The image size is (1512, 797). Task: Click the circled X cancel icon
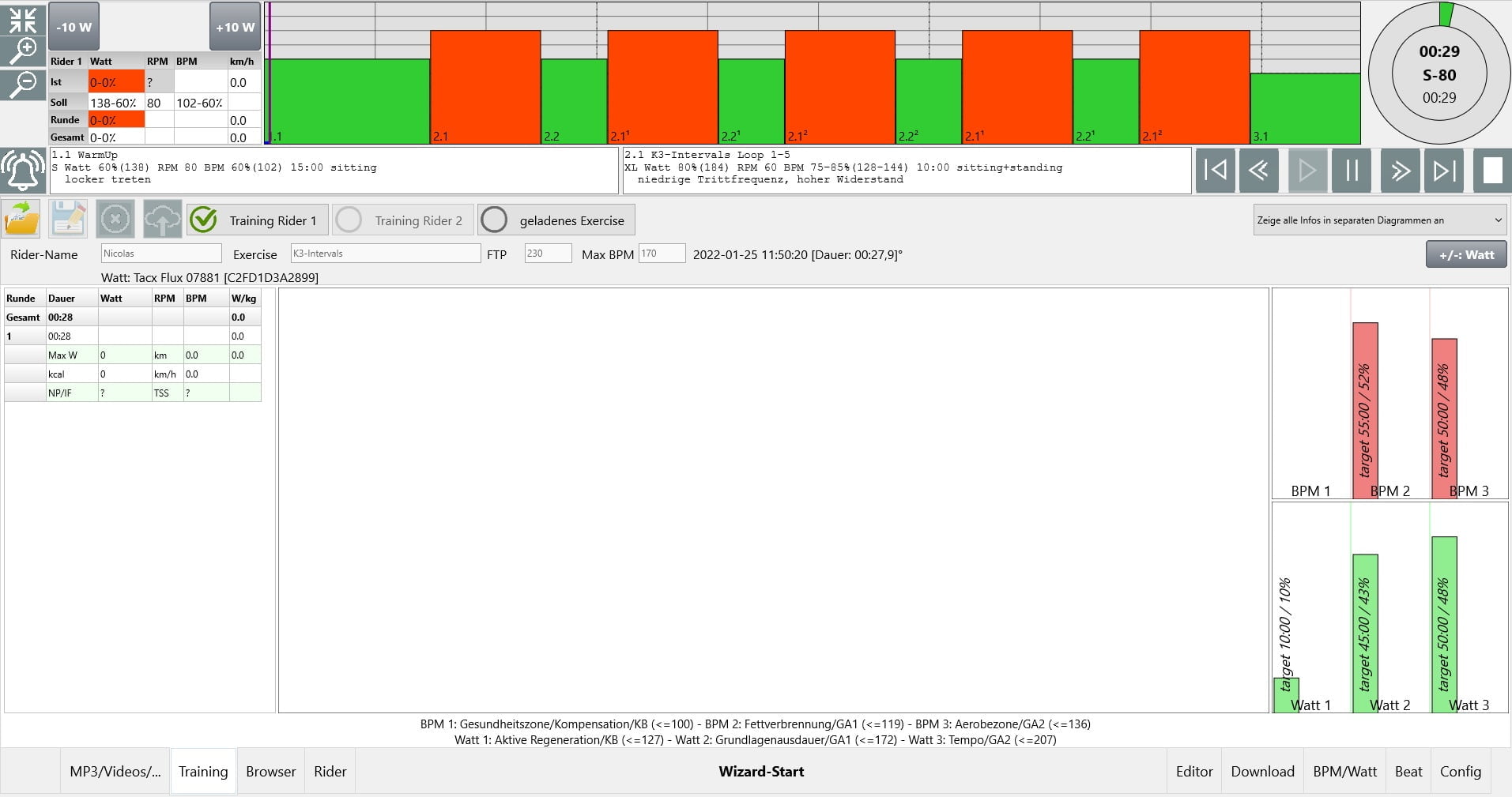point(115,219)
